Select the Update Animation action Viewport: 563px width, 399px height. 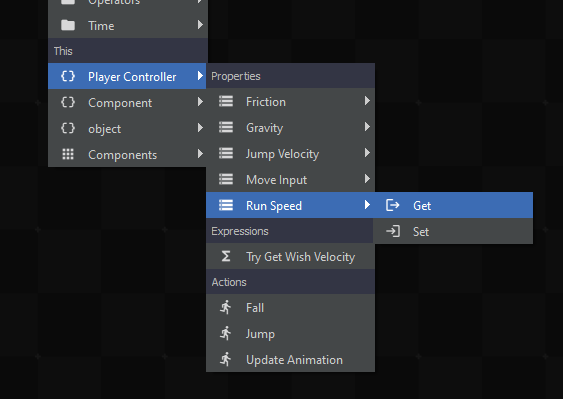(290, 359)
